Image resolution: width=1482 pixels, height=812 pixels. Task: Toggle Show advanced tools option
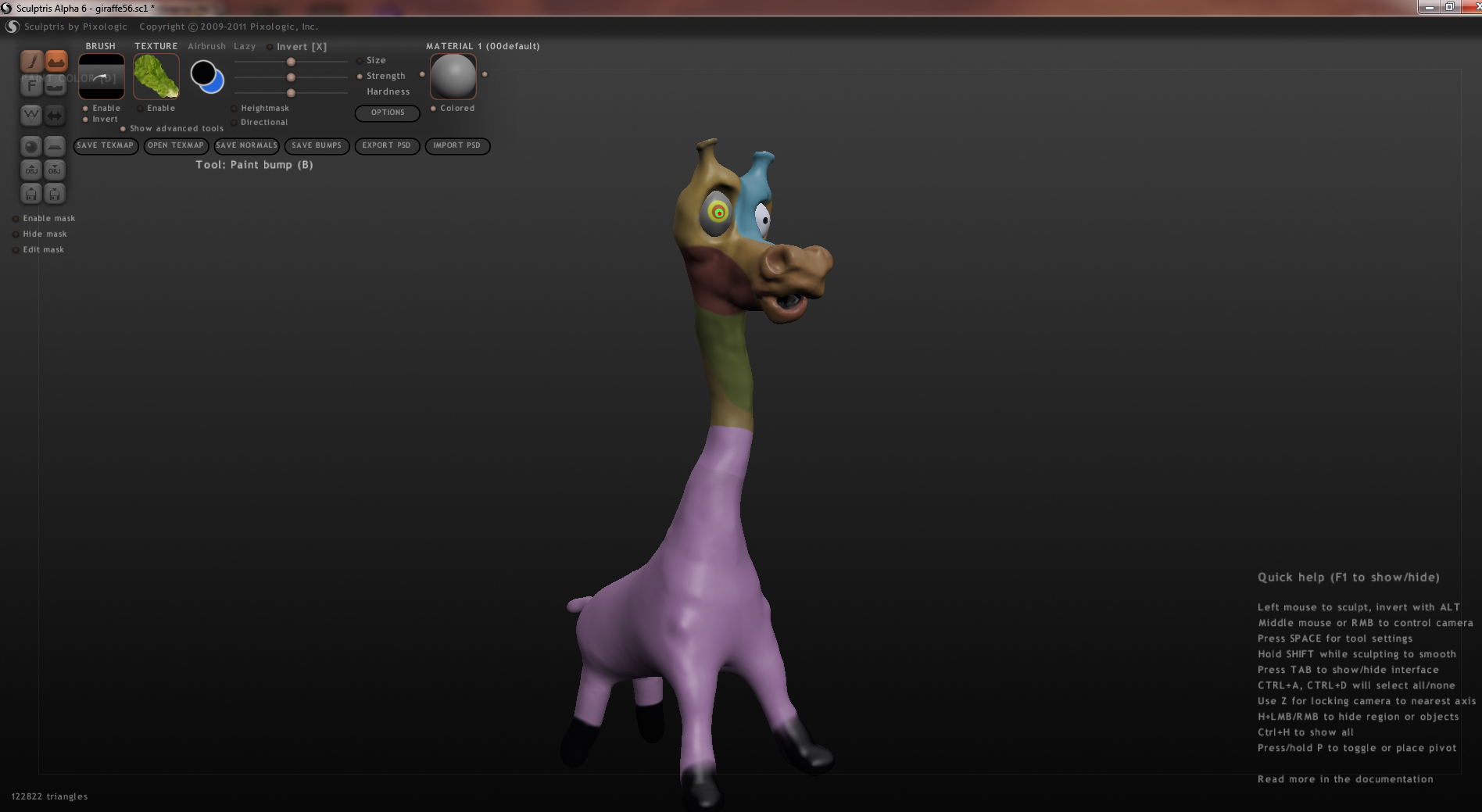tap(172, 129)
